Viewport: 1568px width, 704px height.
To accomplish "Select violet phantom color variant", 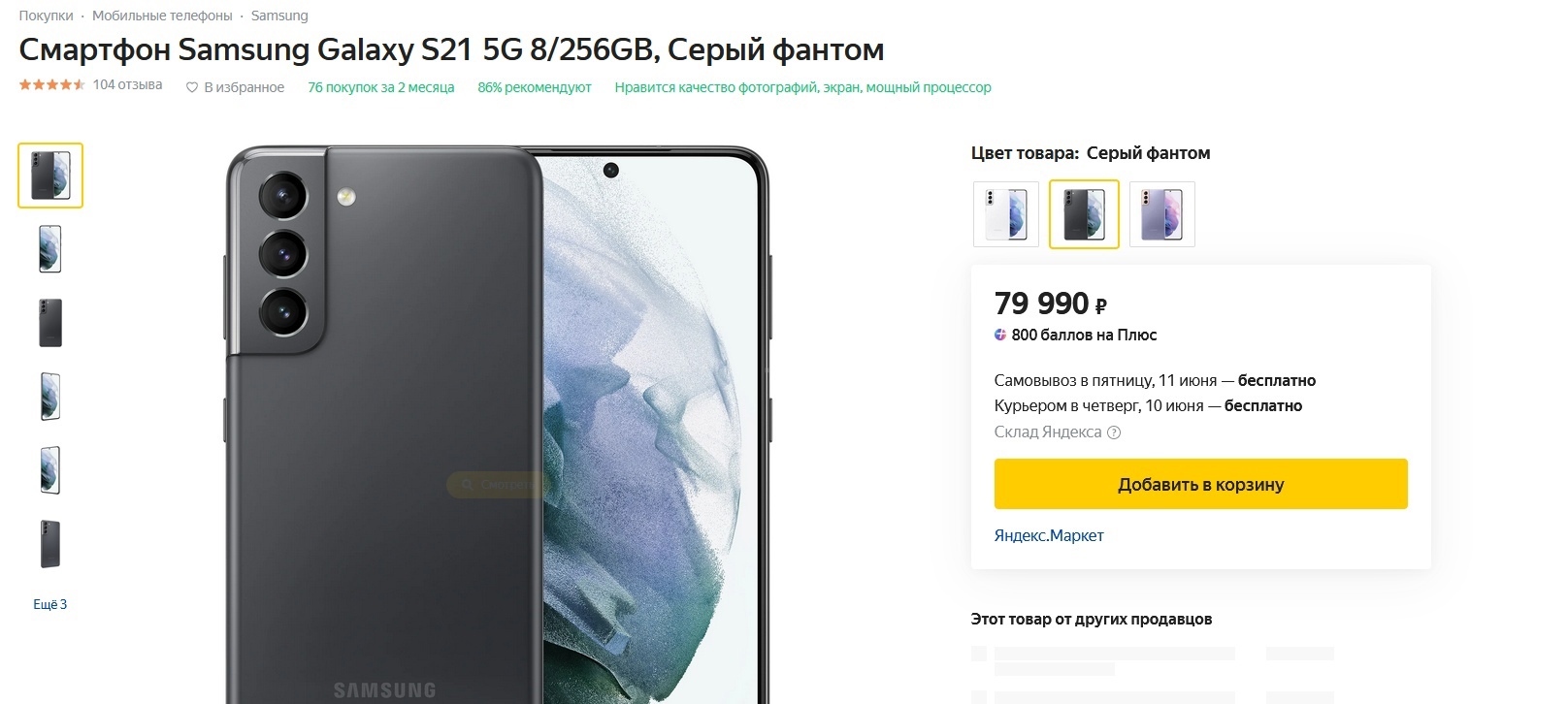I will click(1162, 214).
